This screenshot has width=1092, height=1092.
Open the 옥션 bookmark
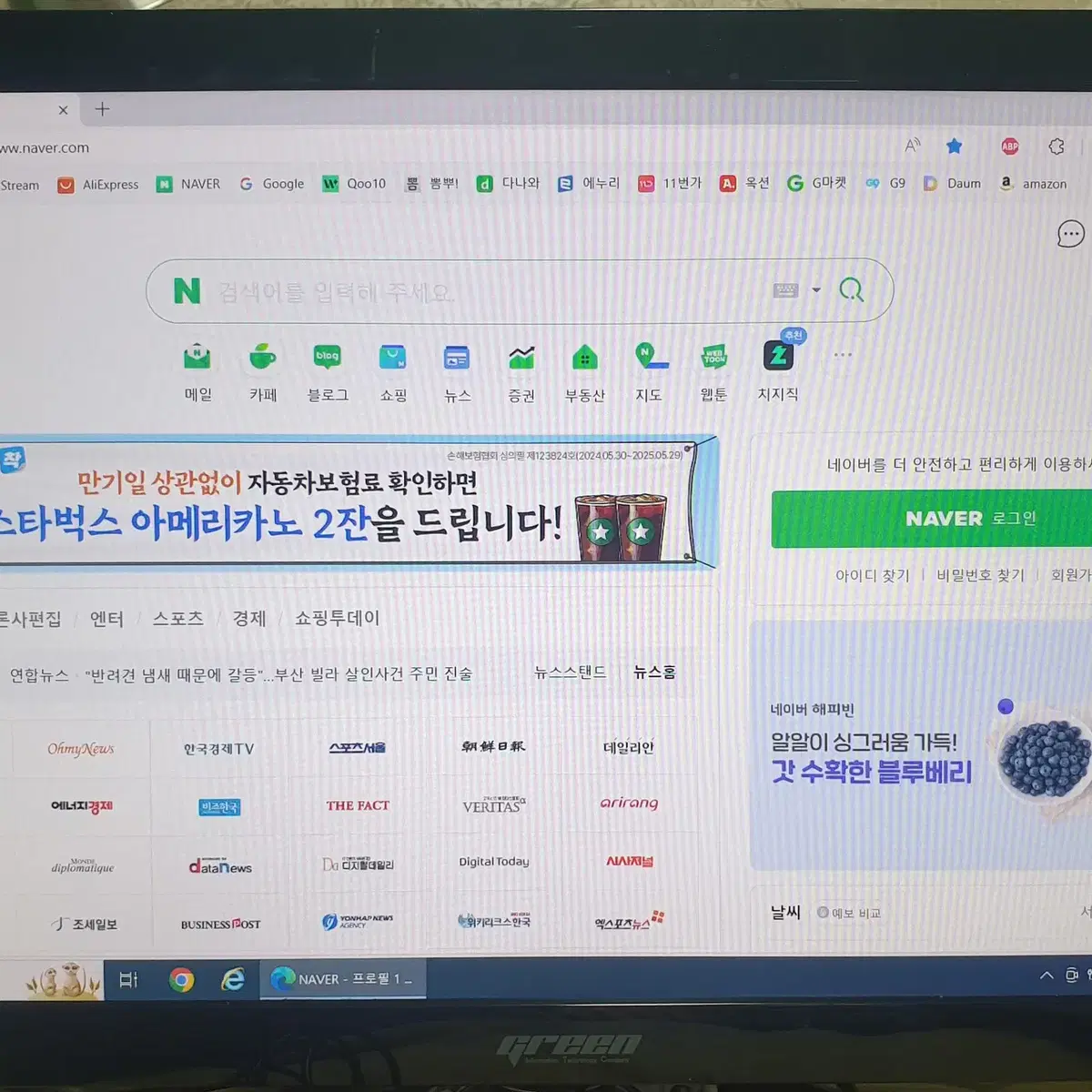click(744, 183)
